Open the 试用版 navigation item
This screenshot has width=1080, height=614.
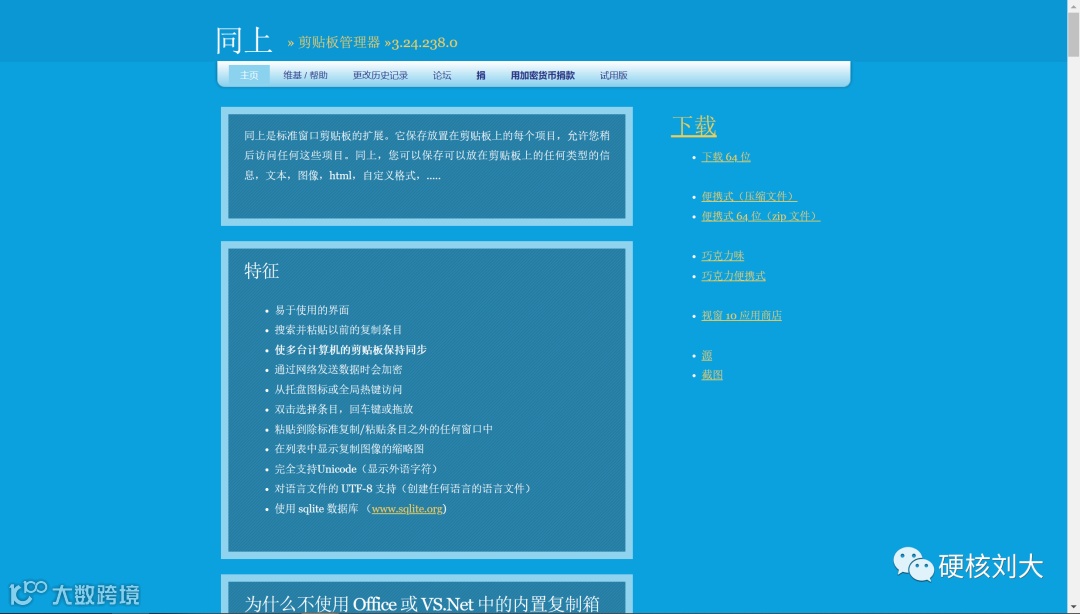point(614,75)
